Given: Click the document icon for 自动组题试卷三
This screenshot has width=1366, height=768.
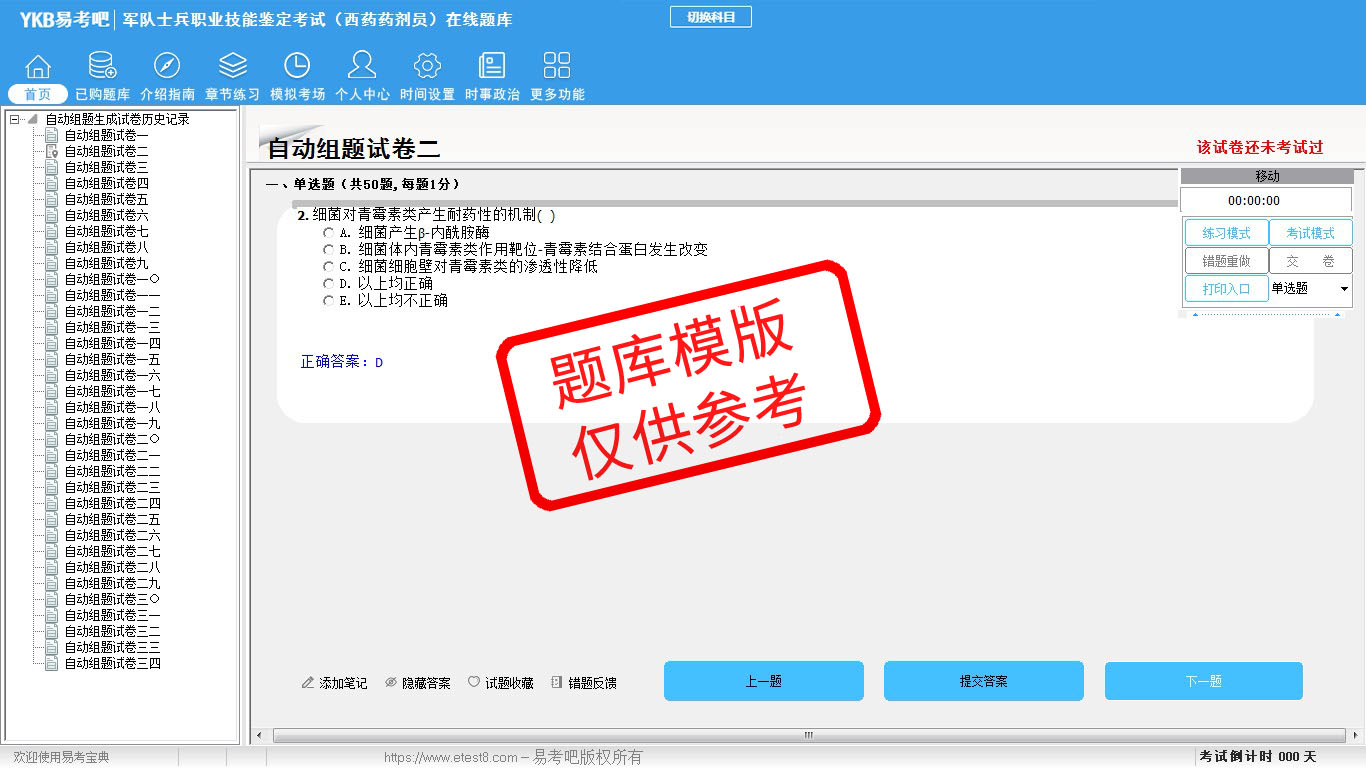Looking at the screenshot, I should pyautogui.click(x=52, y=167).
